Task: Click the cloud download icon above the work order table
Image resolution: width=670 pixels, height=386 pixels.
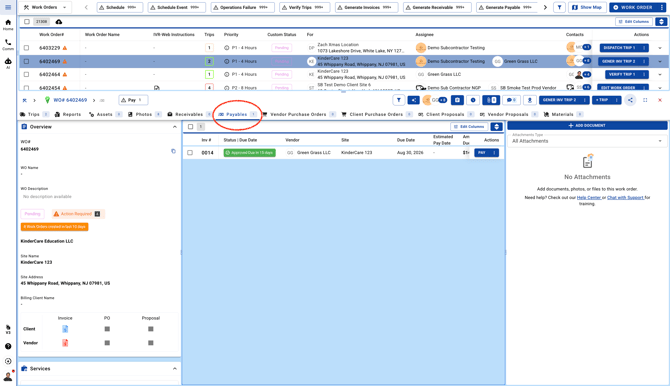Action: pos(59,22)
